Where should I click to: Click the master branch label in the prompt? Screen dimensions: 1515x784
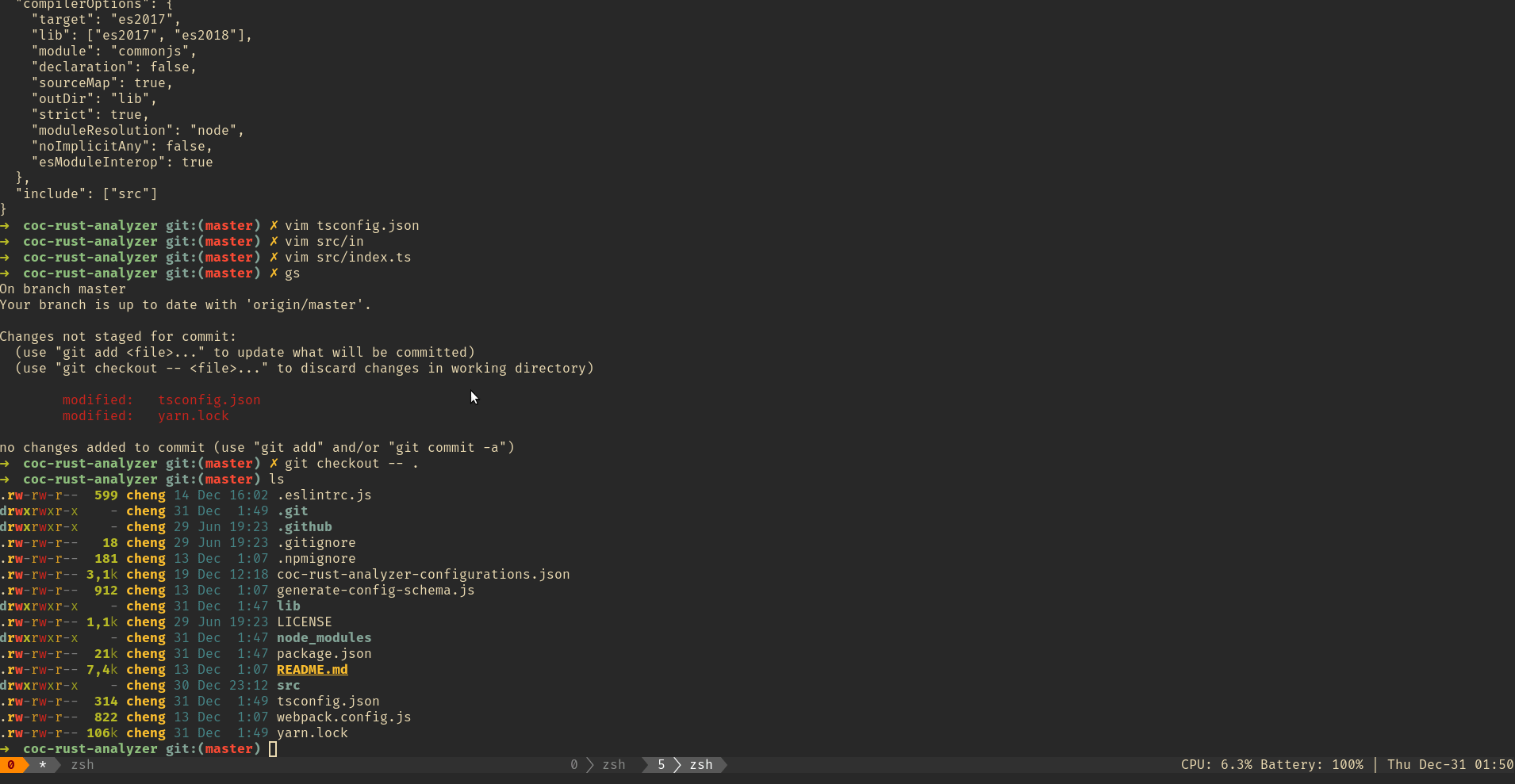[229, 748]
